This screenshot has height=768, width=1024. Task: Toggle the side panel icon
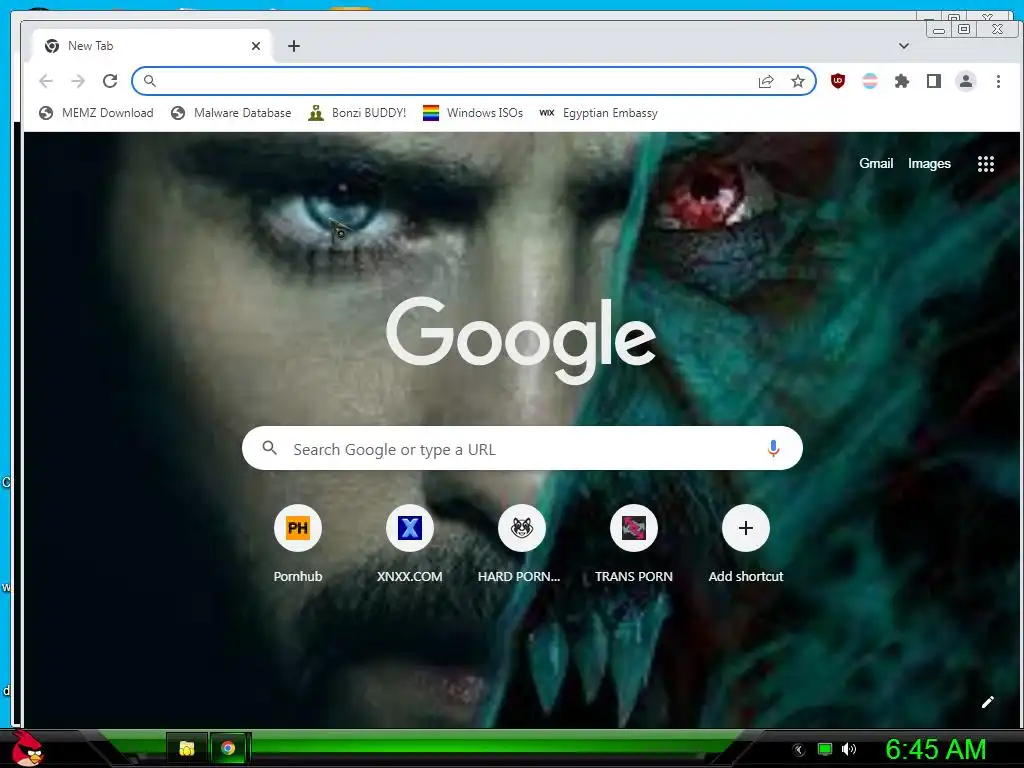933,81
